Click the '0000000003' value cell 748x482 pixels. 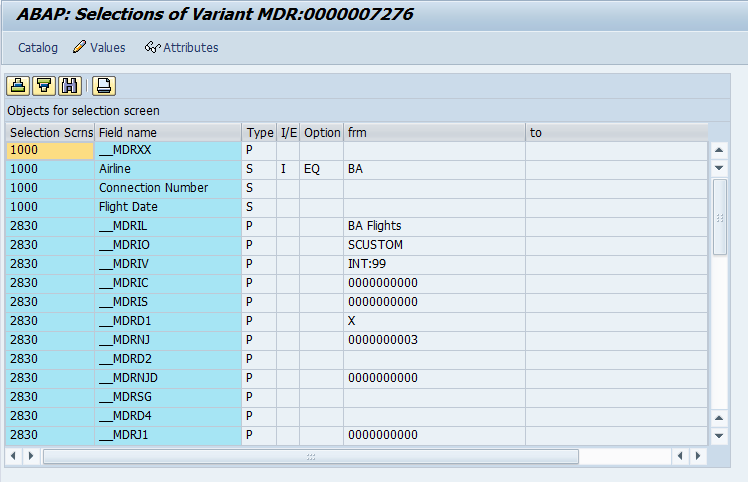(435, 341)
